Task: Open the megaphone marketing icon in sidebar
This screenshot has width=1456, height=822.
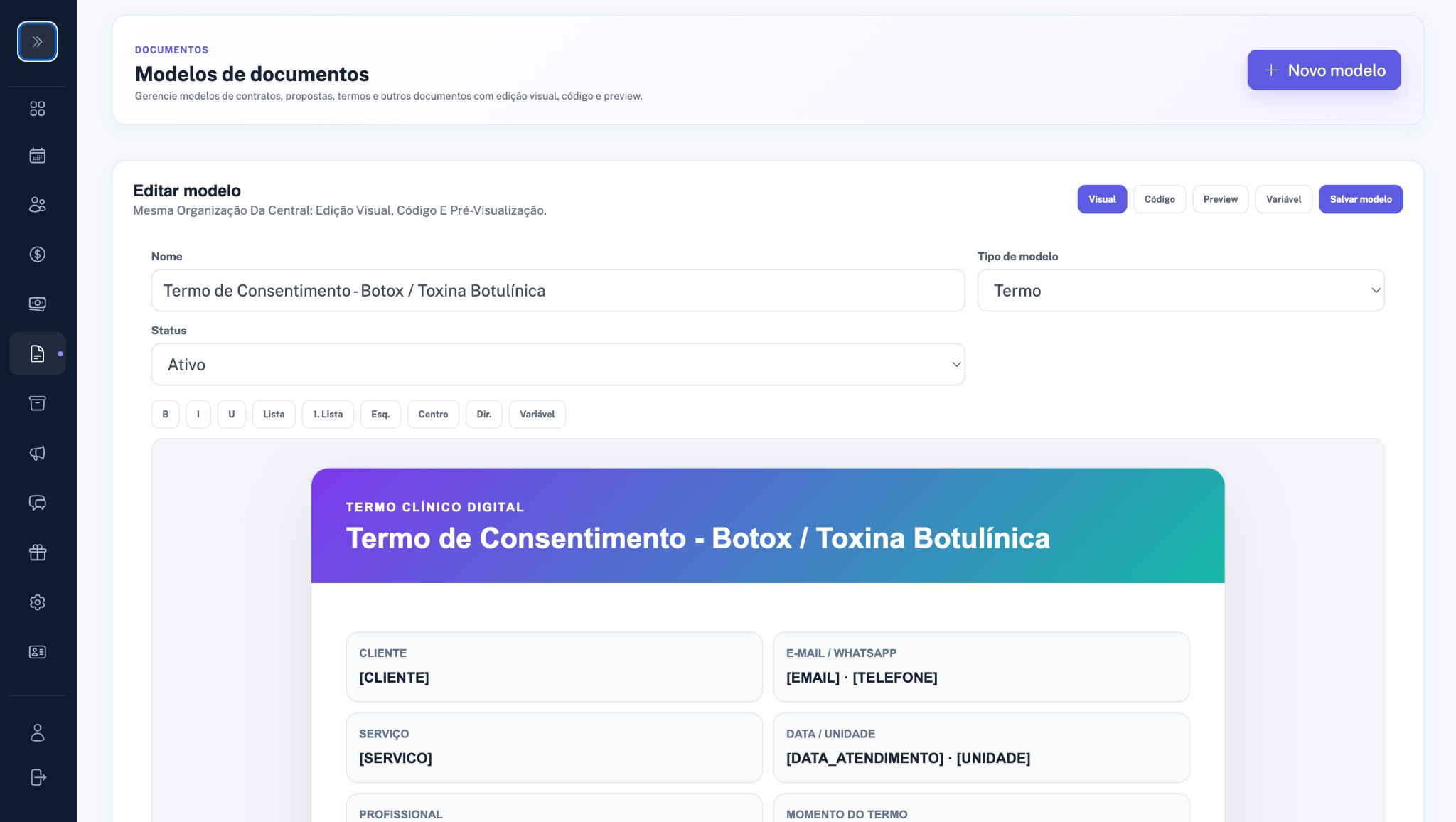Action: 38,453
